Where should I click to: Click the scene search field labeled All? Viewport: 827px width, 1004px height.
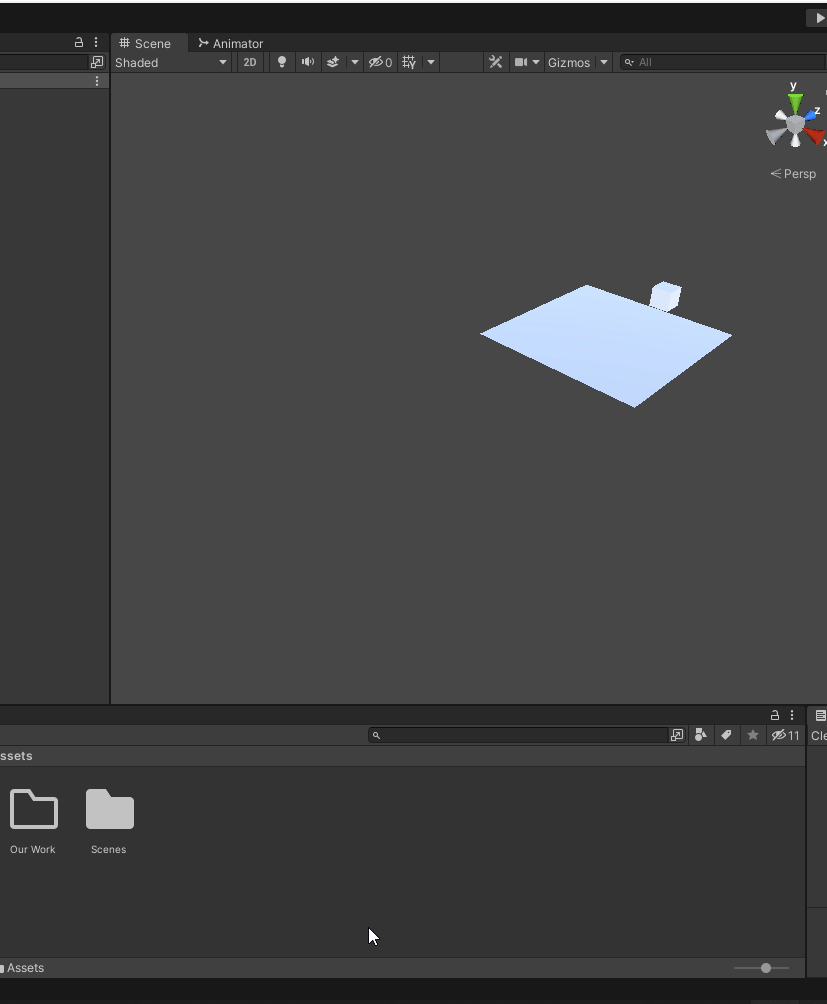click(x=722, y=62)
